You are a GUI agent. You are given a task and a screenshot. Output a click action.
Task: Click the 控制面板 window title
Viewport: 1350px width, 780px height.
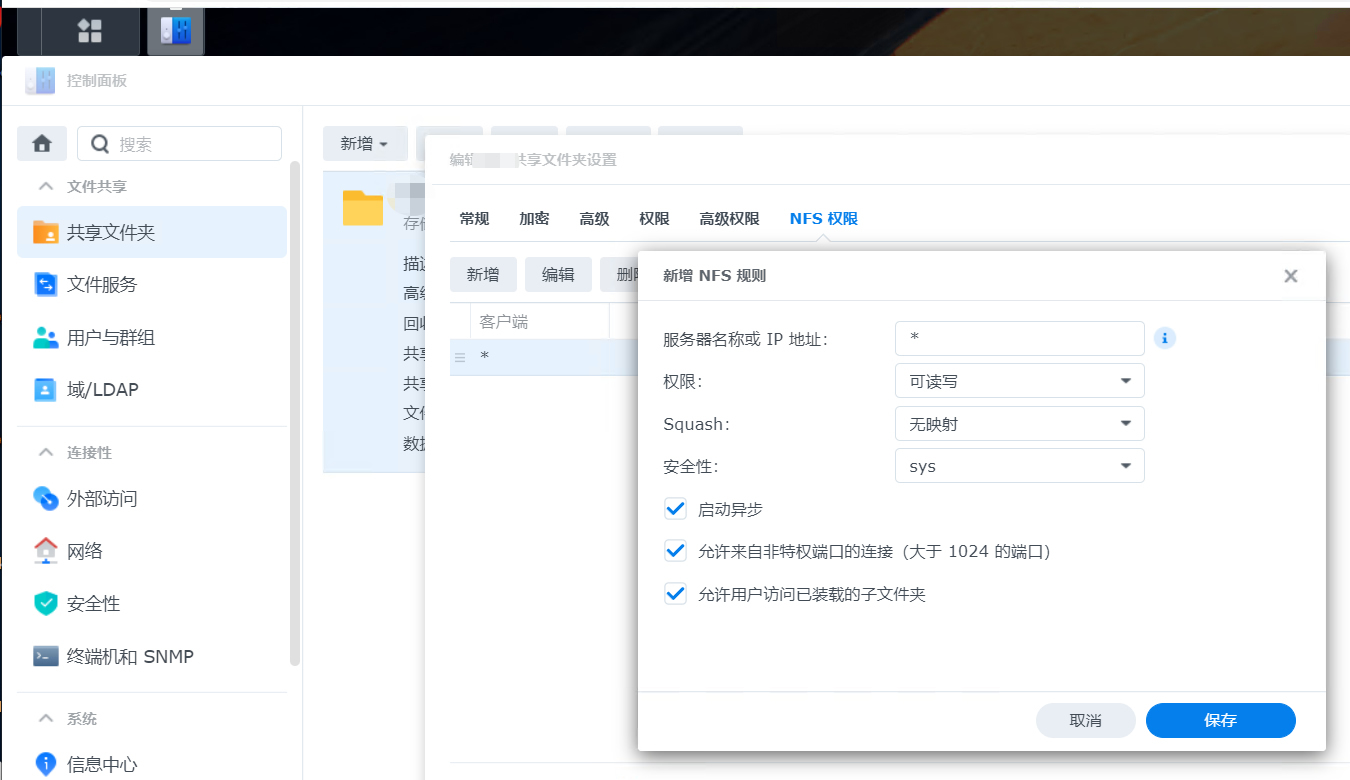point(97,81)
